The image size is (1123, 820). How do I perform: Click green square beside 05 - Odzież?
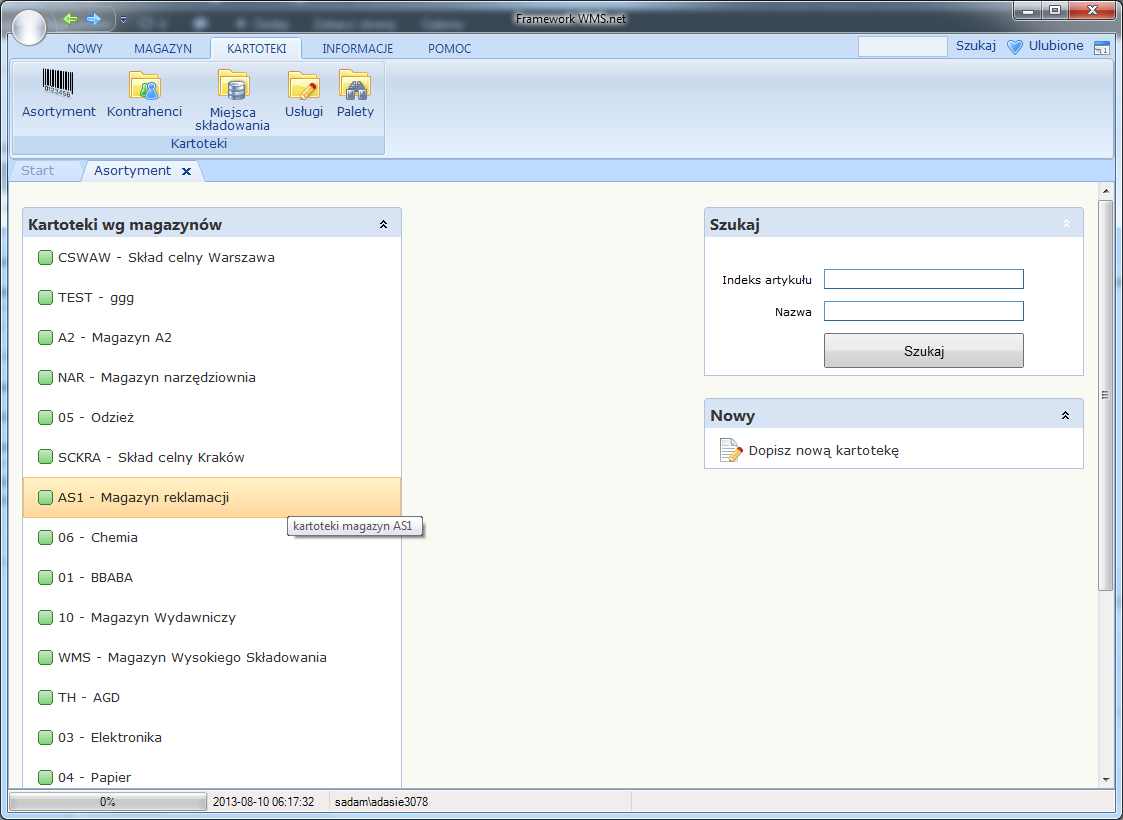45,418
